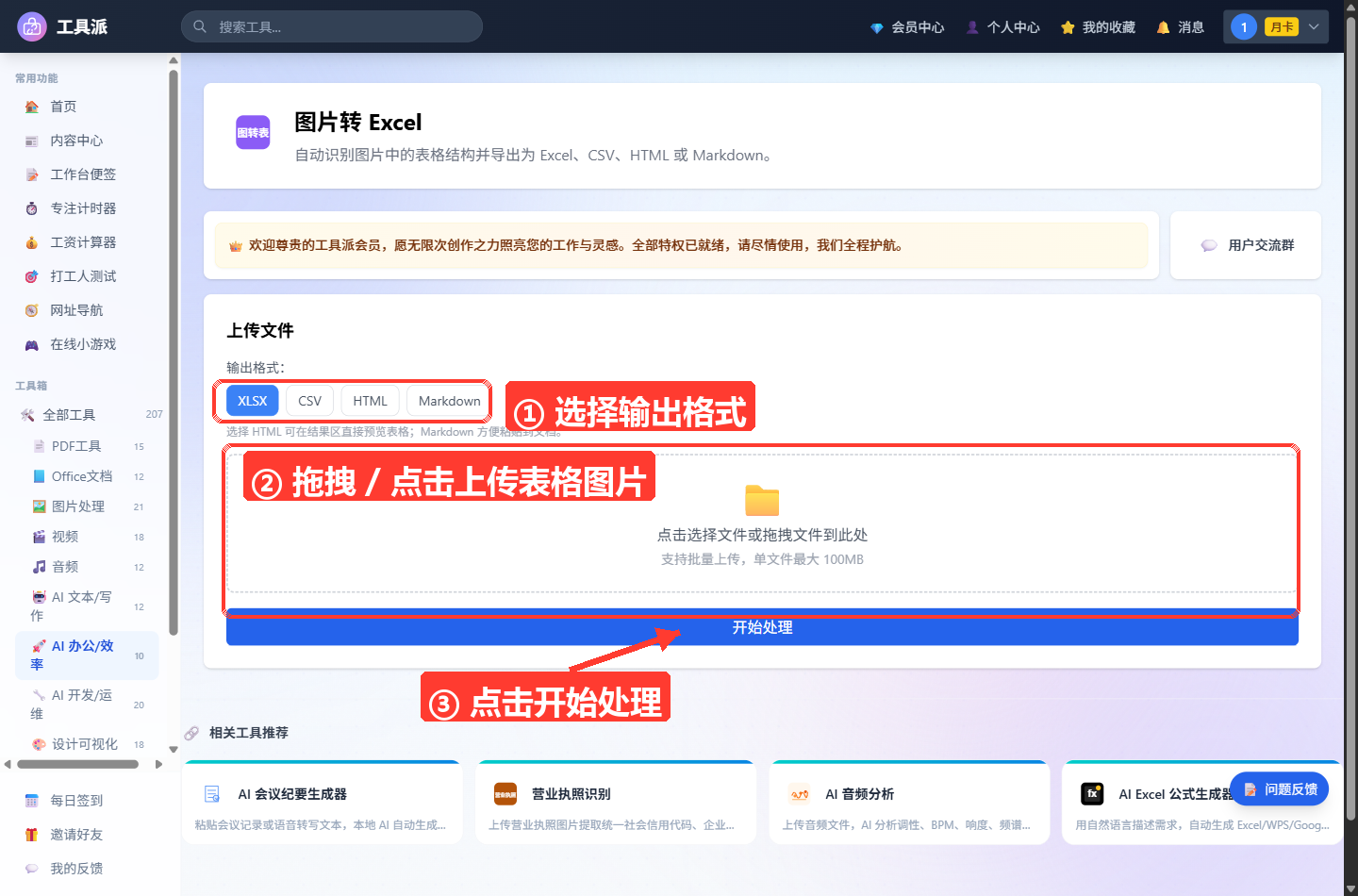The image size is (1358, 896).
Task: Click the sidebar horizontal scroll-right arrow
Action: click(x=159, y=765)
